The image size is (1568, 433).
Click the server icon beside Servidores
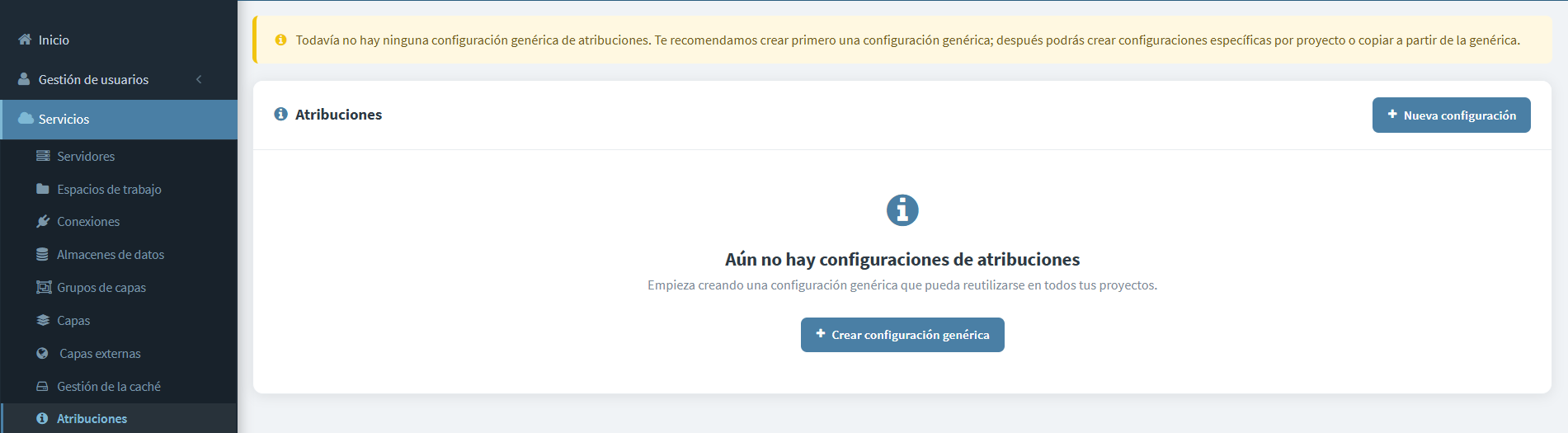[x=43, y=156]
